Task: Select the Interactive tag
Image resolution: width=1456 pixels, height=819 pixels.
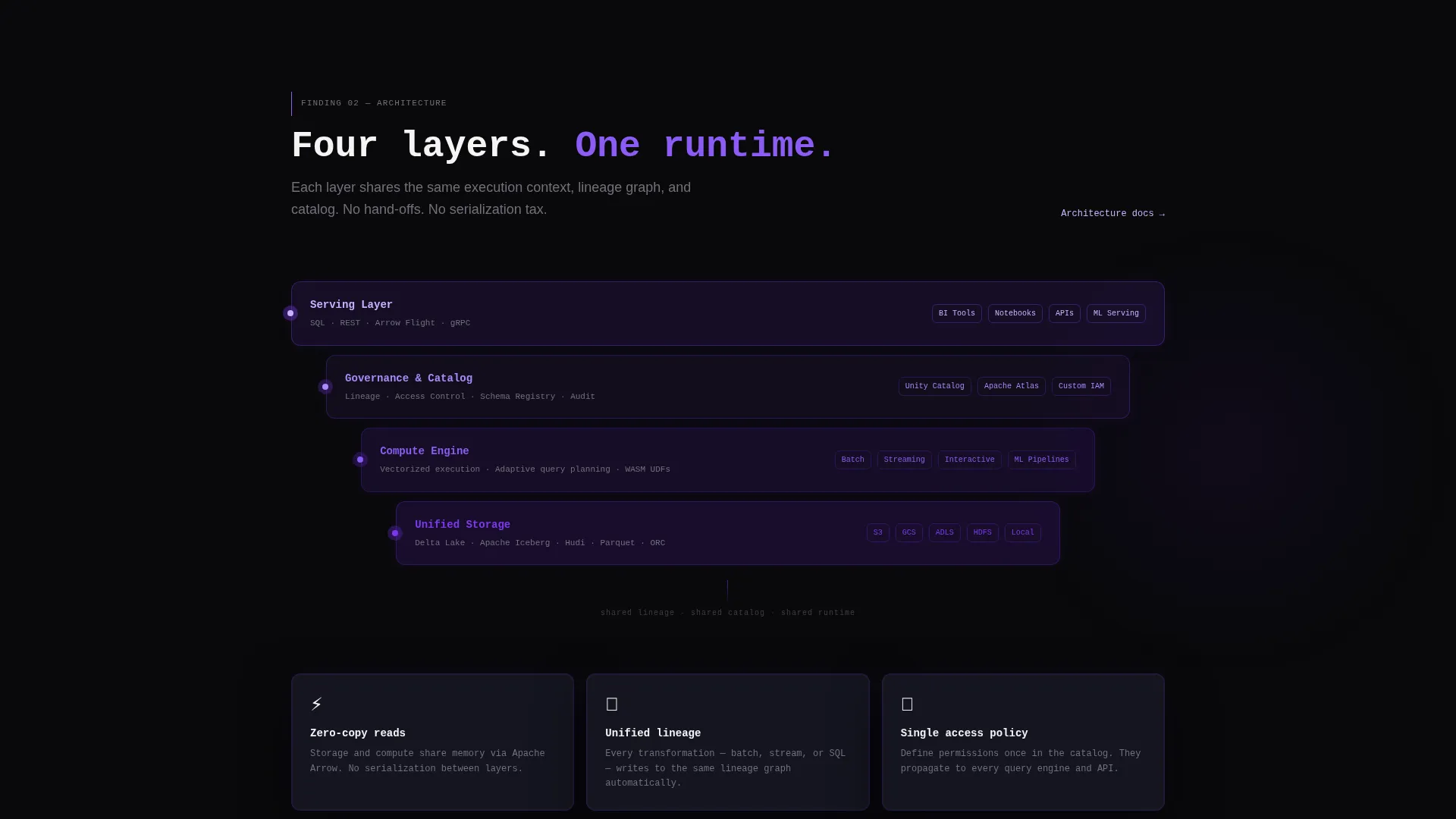Action: (969, 460)
